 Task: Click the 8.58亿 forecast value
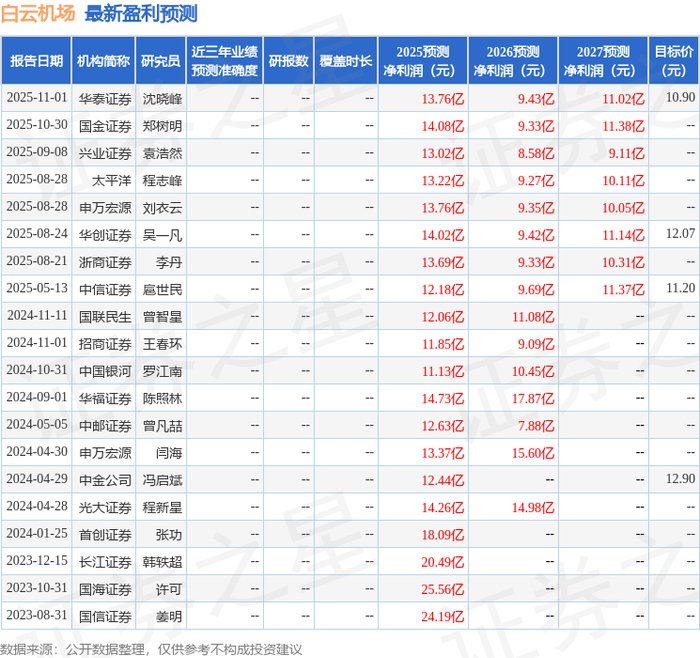(536, 153)
